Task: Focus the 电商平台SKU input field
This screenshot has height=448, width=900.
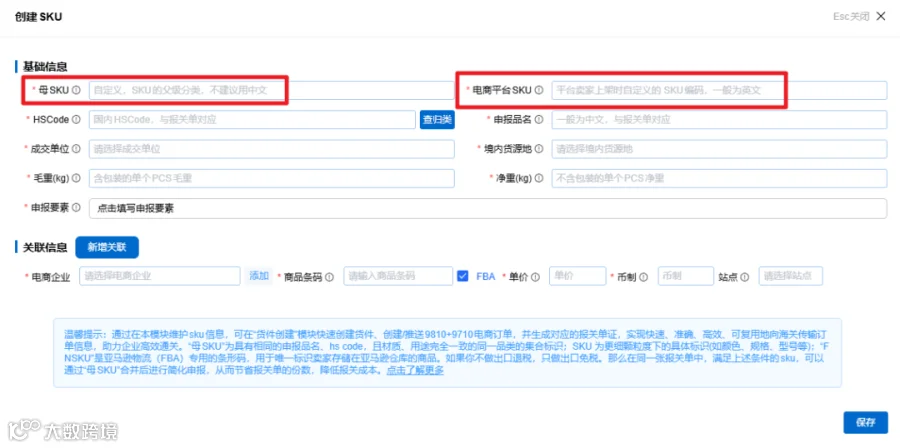Action: click(x=719, y=90)
